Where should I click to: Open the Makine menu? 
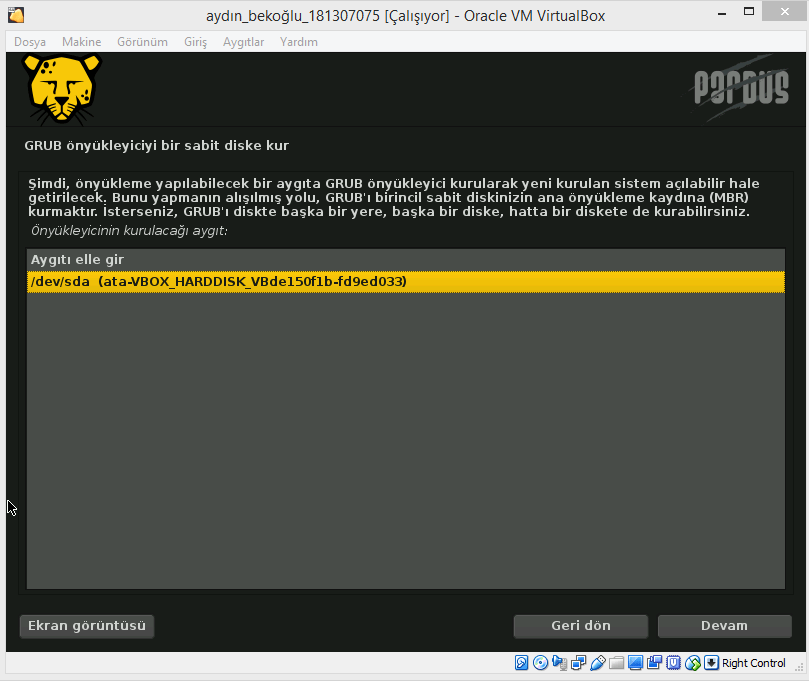click(82, 42)
